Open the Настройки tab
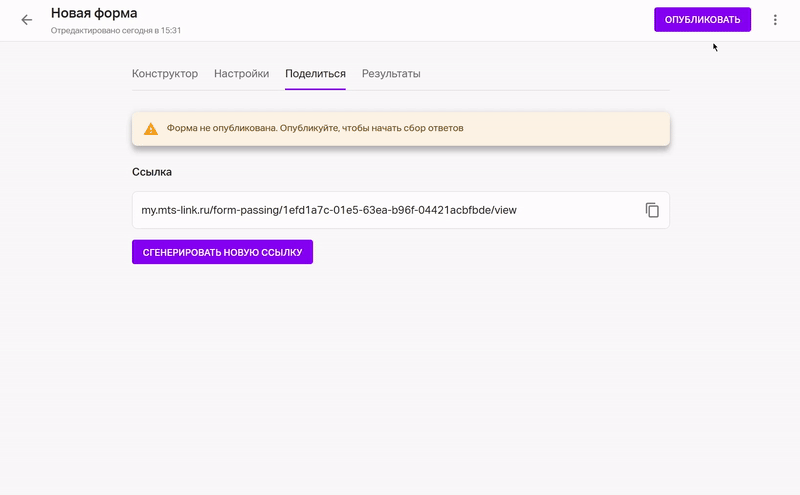This screenshot has height=495, width=800. pos(241,73)
